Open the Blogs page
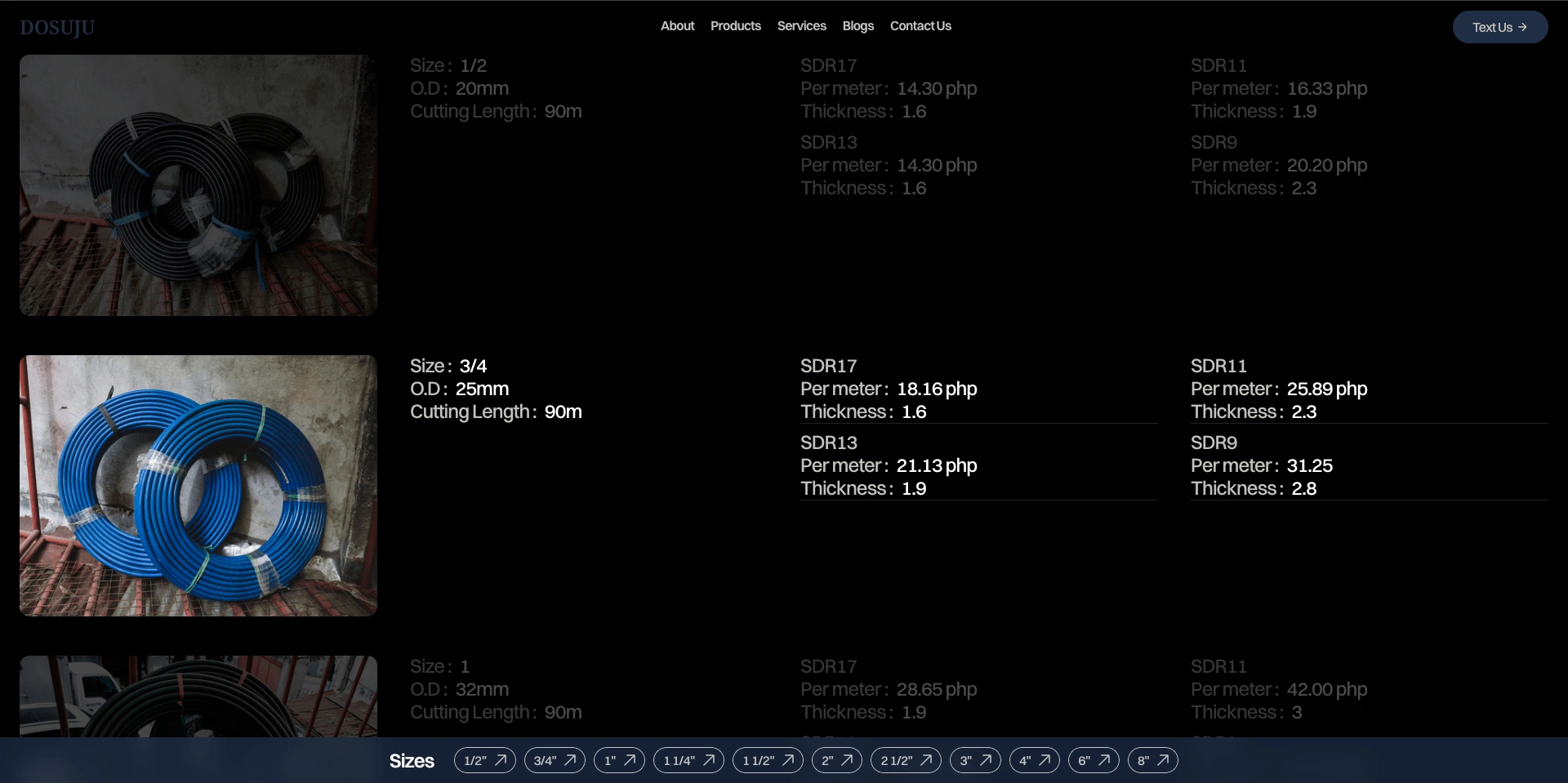Viewport: 1568px width, 783px height. click(857, 26)
